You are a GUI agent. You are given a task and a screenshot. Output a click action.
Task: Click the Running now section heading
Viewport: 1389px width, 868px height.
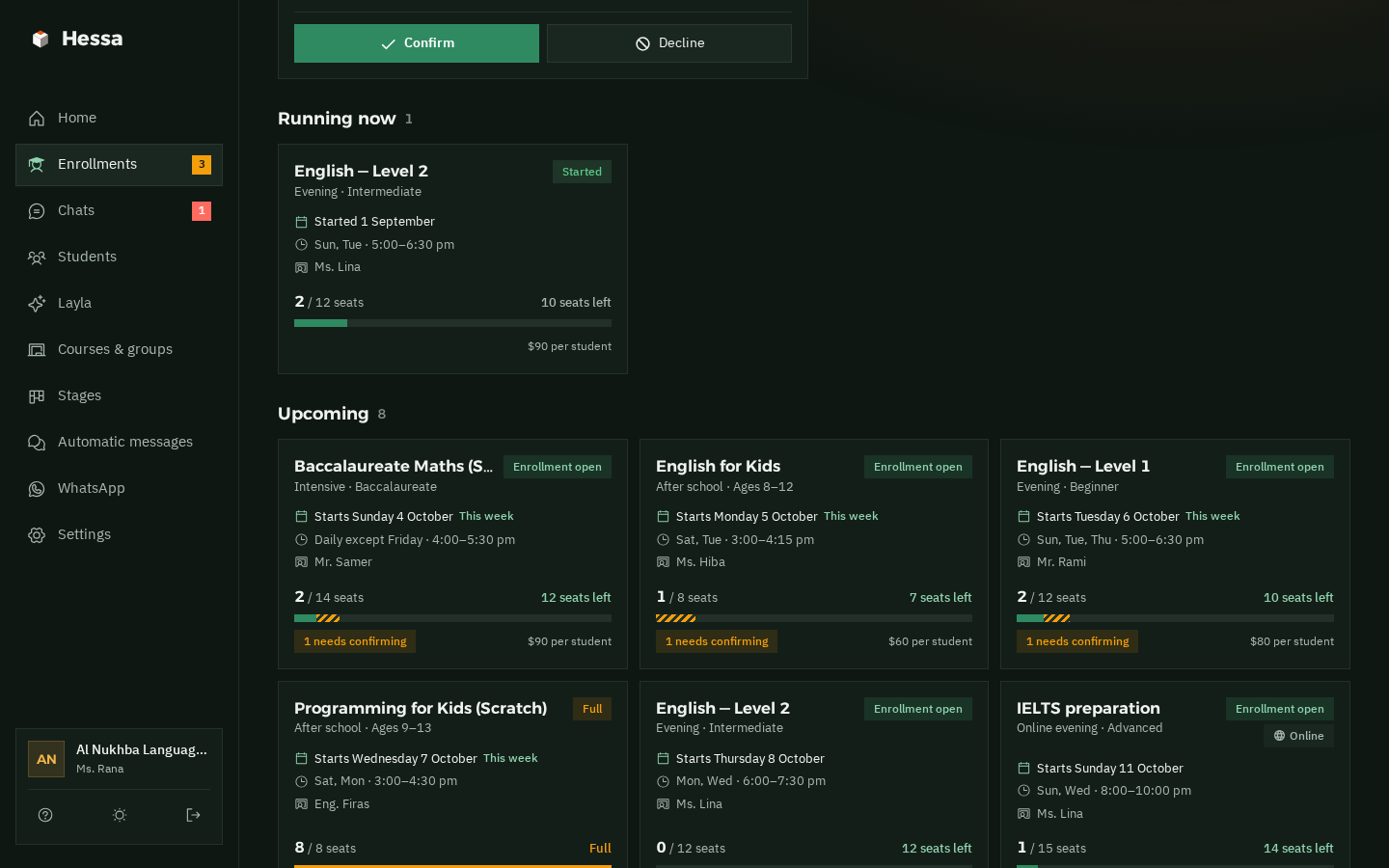click(337, 119)
